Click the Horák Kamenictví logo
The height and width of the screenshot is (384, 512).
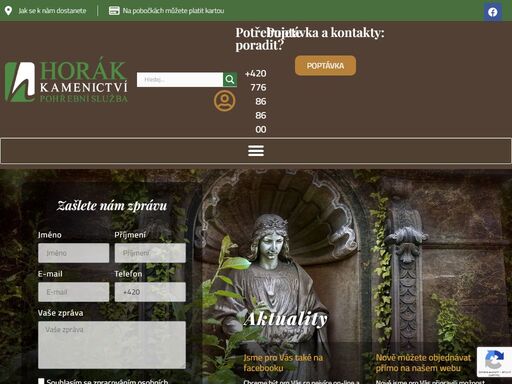point(66,82)
